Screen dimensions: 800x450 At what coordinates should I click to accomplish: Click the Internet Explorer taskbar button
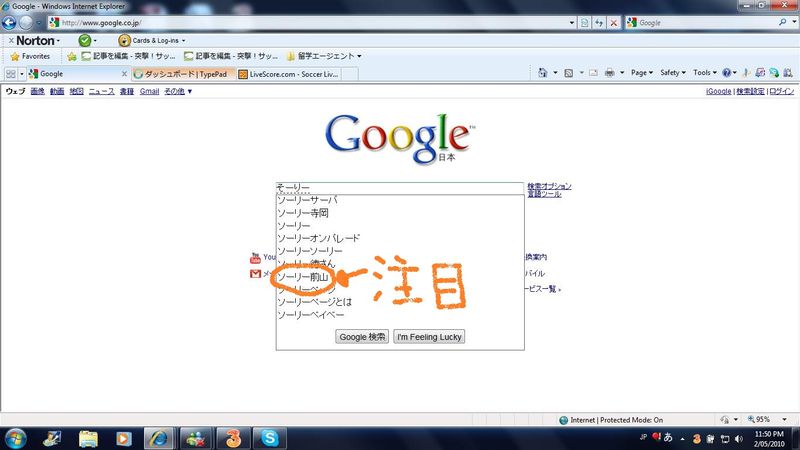(159, 438)
